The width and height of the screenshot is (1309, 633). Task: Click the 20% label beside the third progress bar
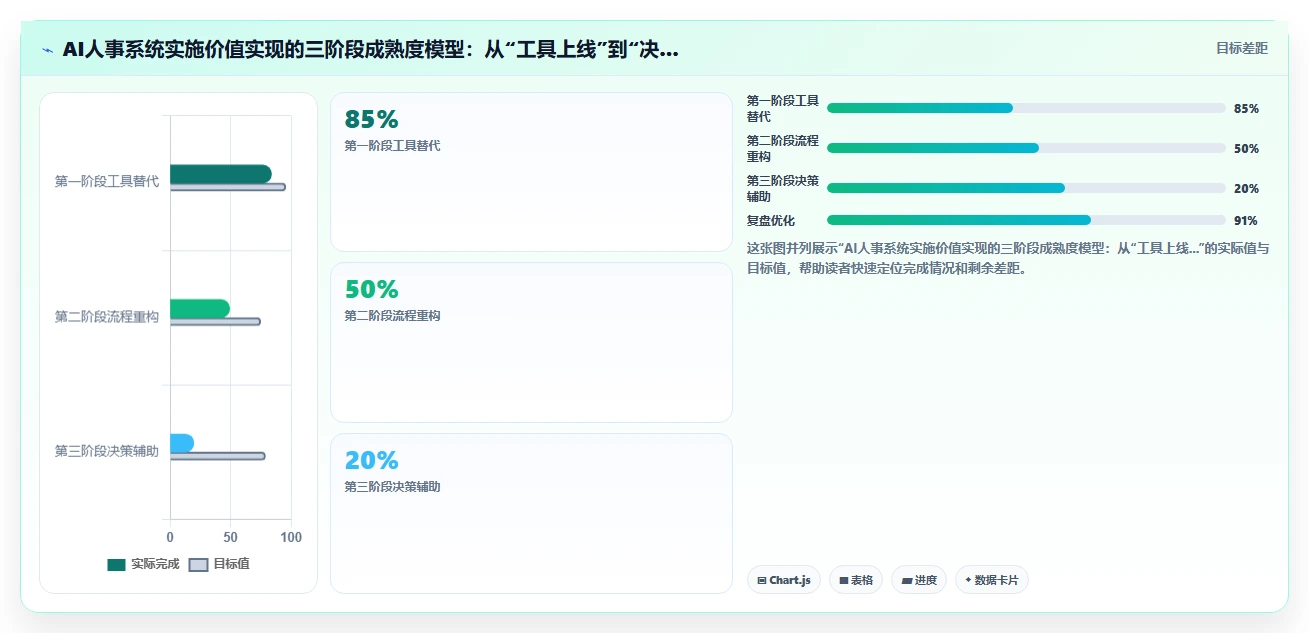click(1246, 189)
